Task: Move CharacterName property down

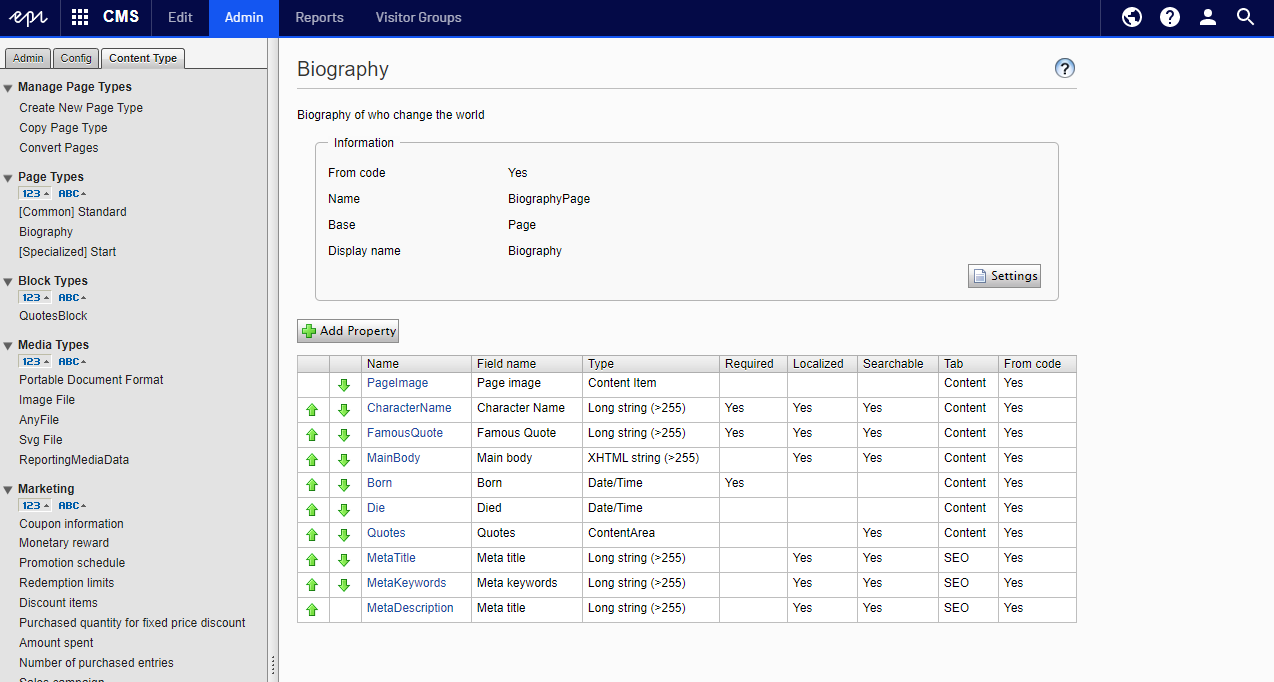Action: click(344, 410)
